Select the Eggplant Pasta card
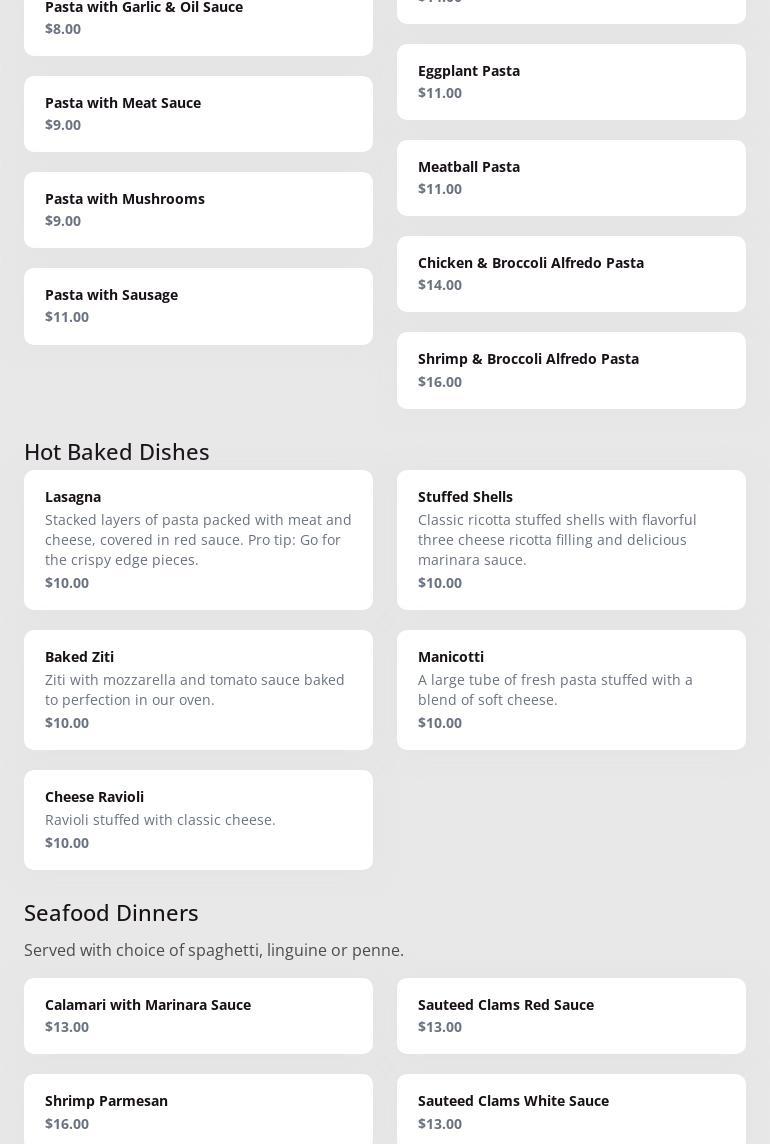The height and width of the screenshot is (1144, 770). [571, 82]
